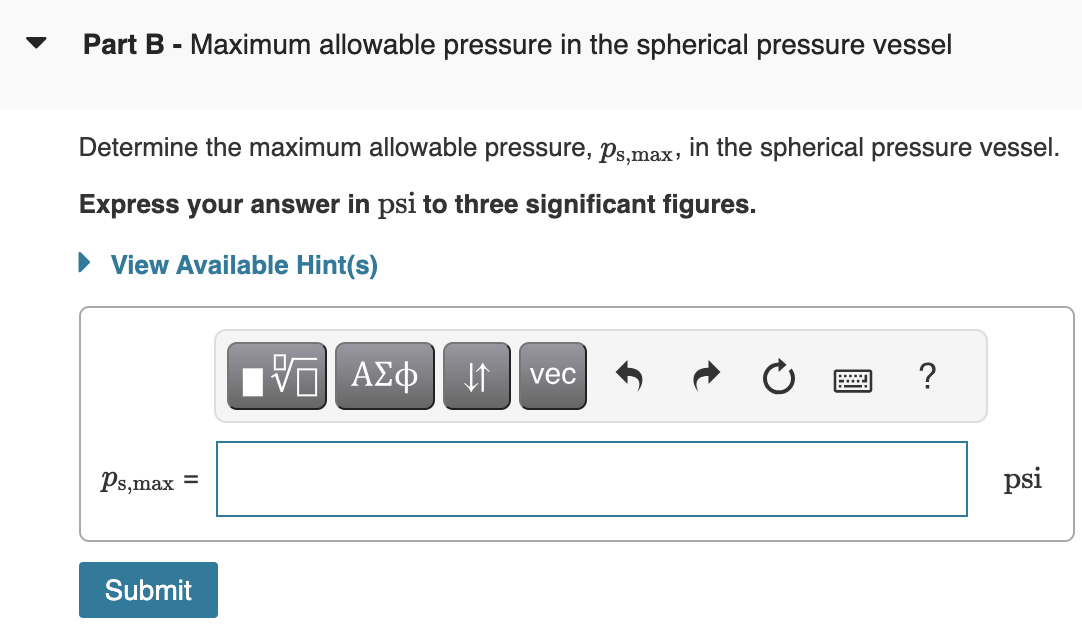1082x630 pixels.
Task: Insert a vector symbol using vec
Action: 552,375
